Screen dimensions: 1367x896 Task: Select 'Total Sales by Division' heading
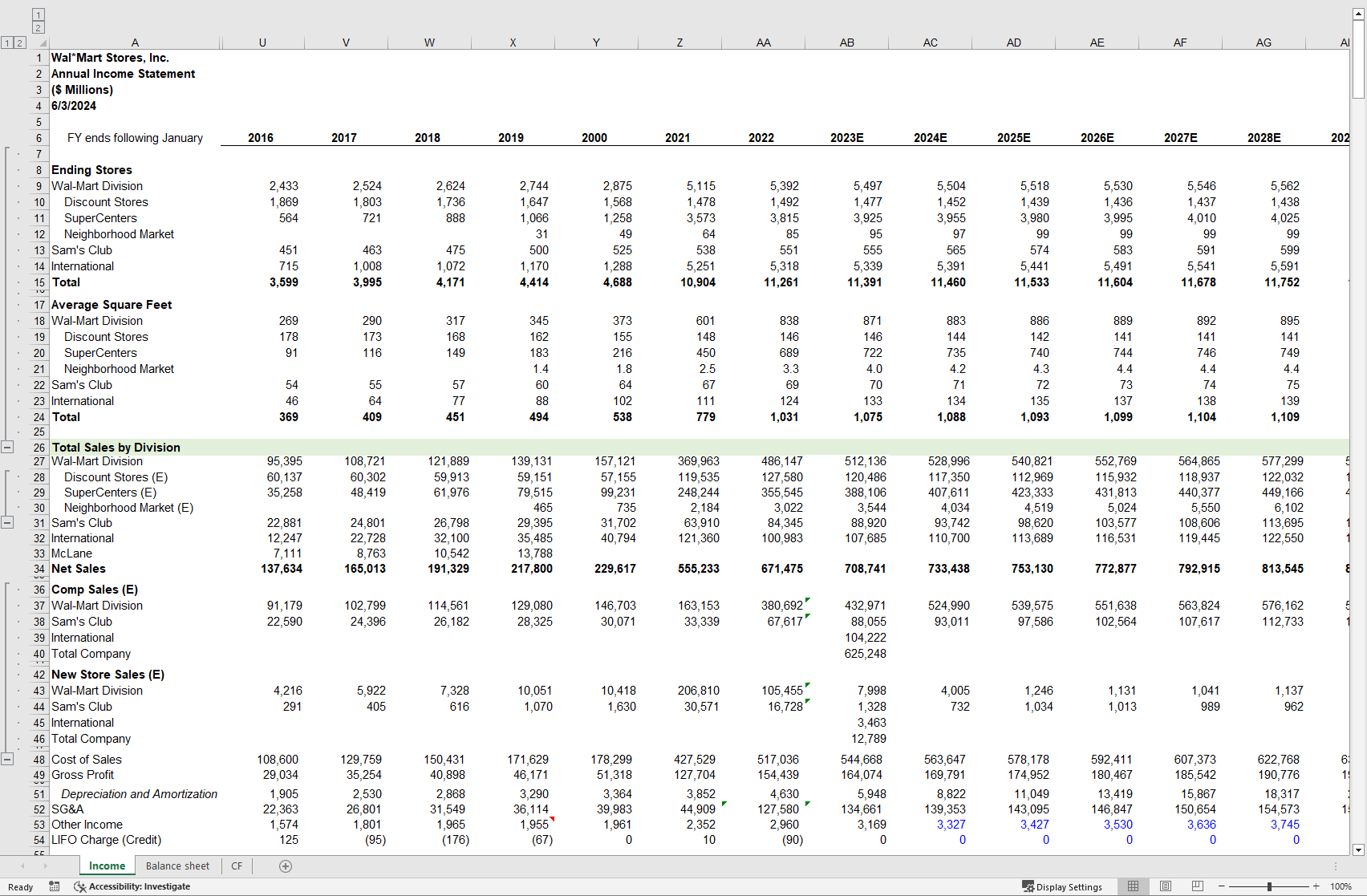tap(116, 448)
